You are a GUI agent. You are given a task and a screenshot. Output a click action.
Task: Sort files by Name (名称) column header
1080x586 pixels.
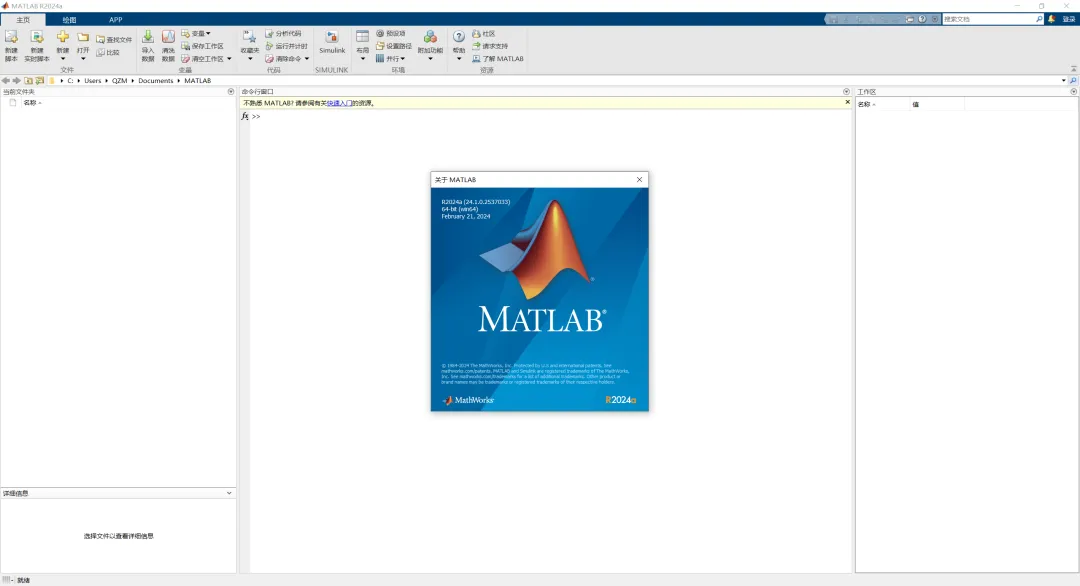pos(30,103)
